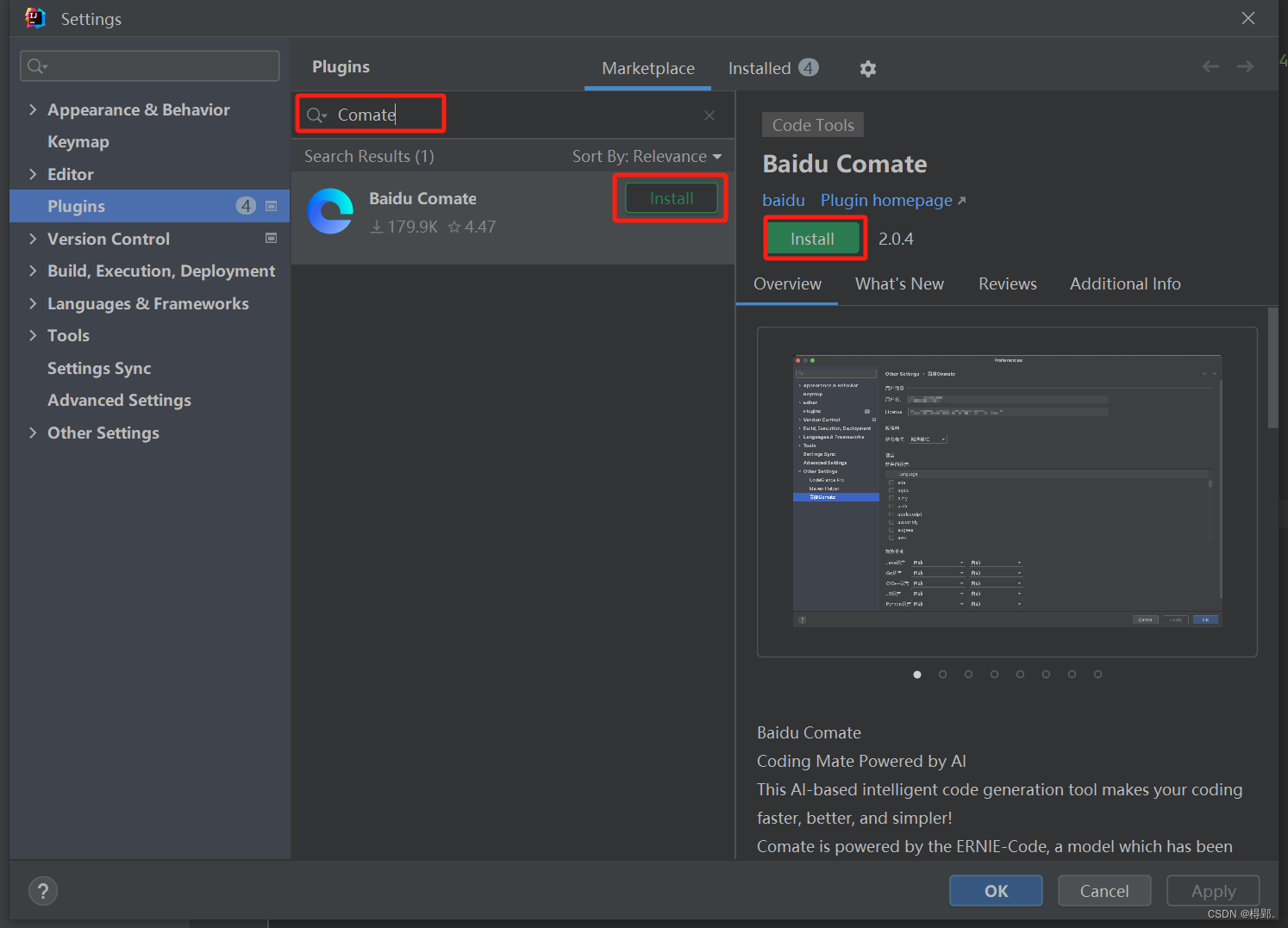Click the project-level icon next to Plugins
Viewport: 1288px width, 928px height.
[272, 206]
